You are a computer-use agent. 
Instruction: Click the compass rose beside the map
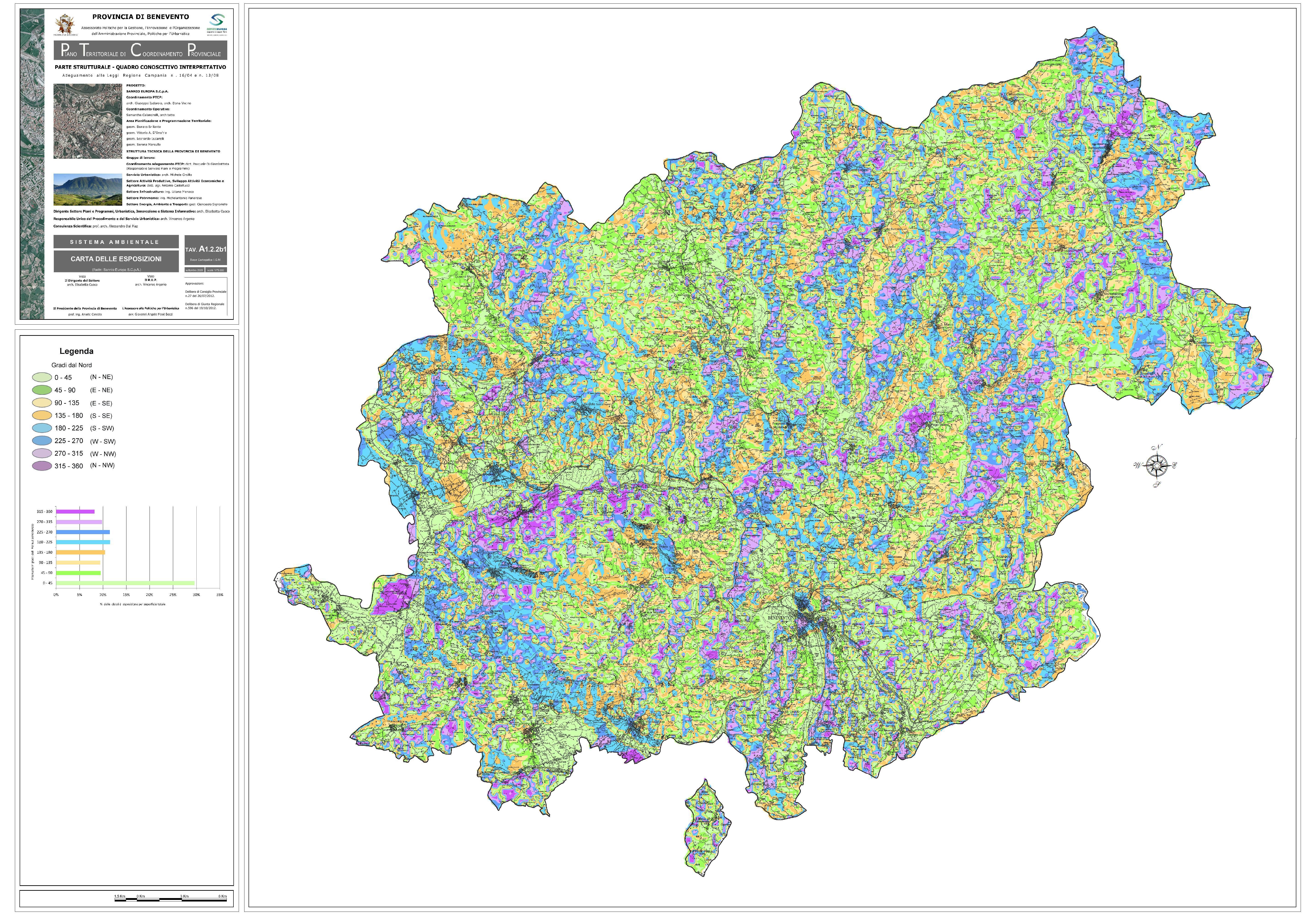click(x=1156, y=466)
